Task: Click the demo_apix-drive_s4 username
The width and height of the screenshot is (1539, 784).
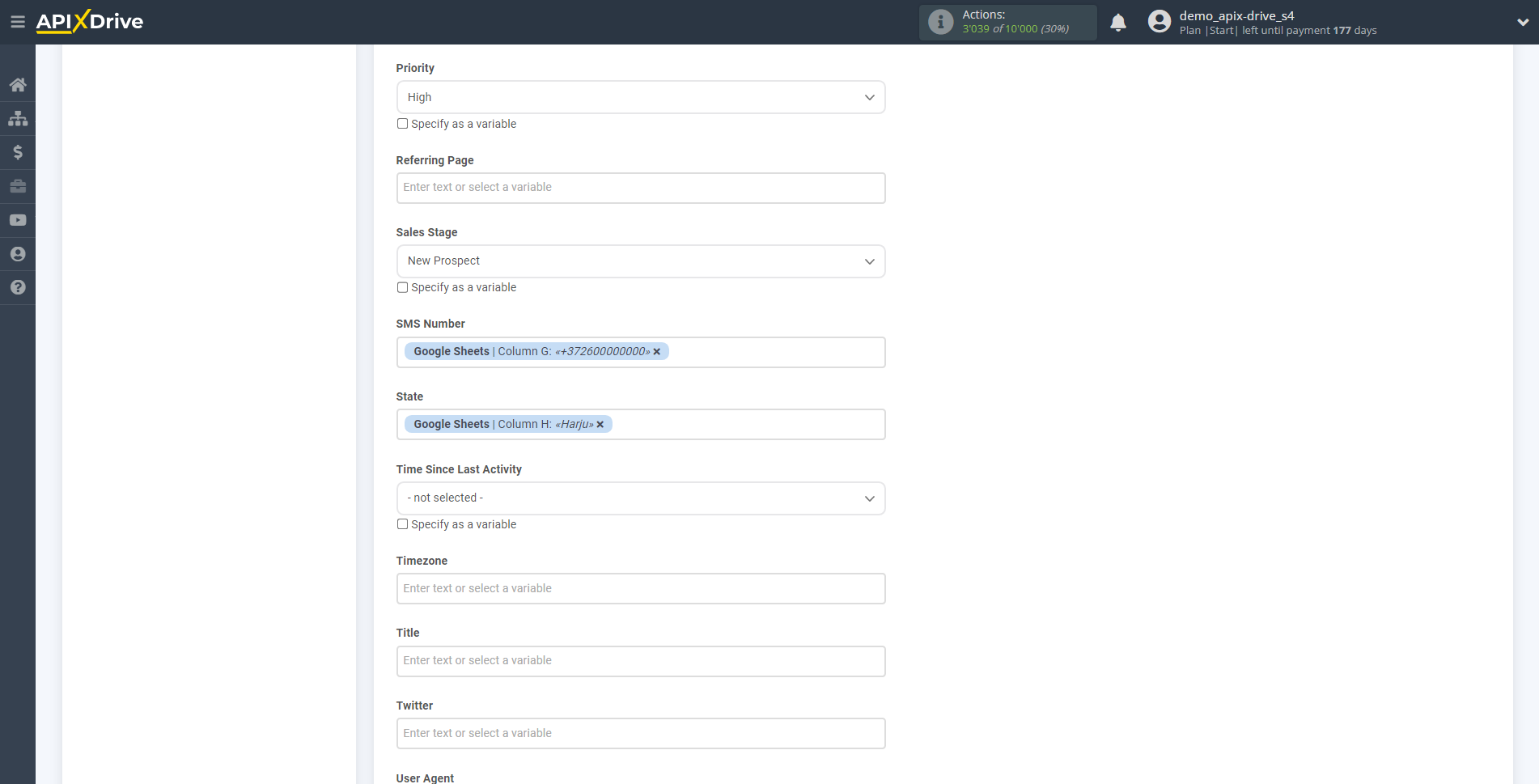Action: click(1236, 15)
